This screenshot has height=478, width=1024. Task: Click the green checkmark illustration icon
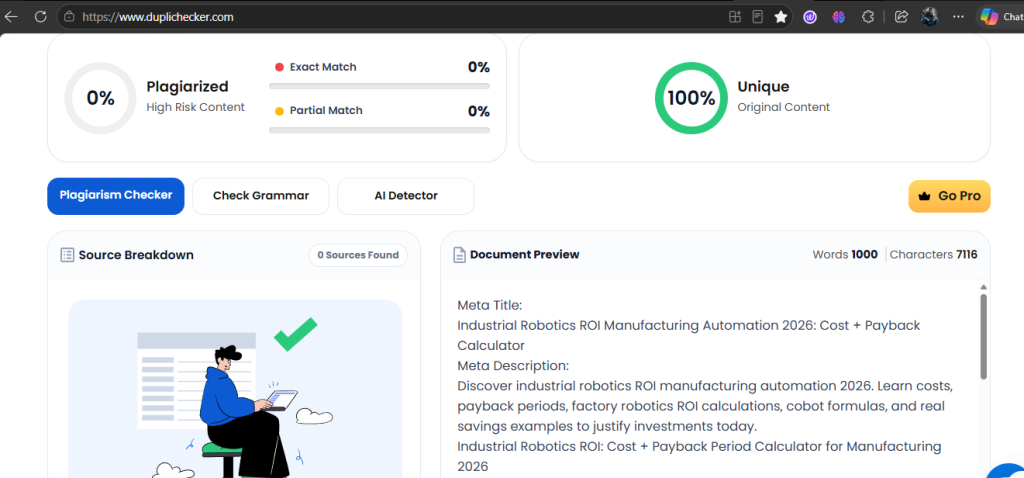pos(295,334)
